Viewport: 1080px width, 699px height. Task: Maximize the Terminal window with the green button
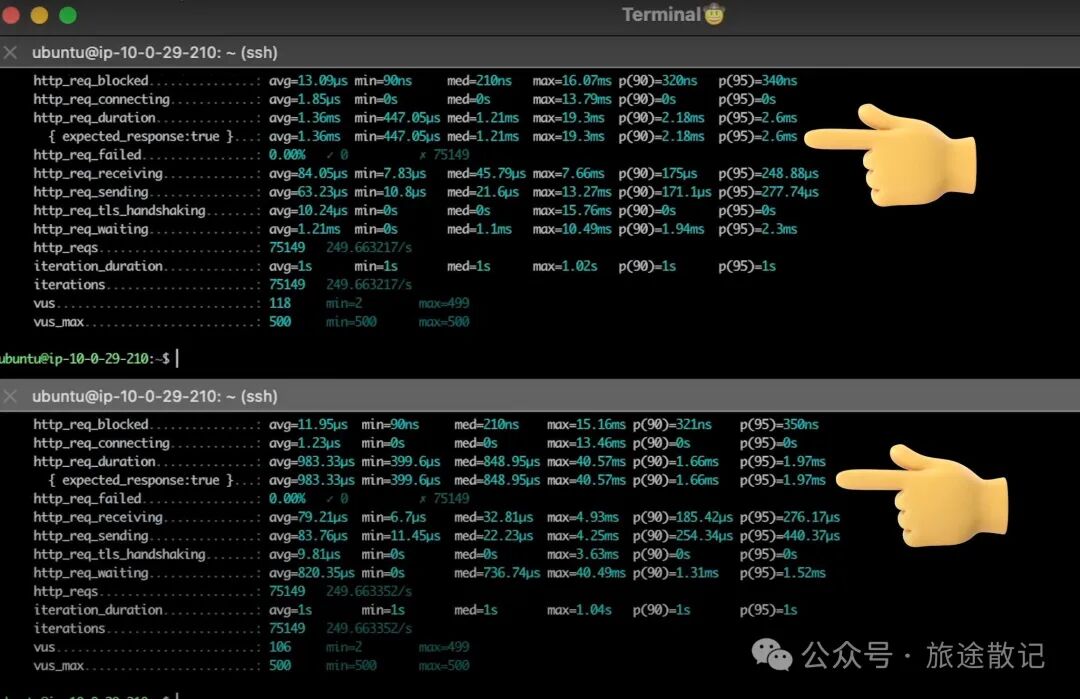click(x=68, y=14)
